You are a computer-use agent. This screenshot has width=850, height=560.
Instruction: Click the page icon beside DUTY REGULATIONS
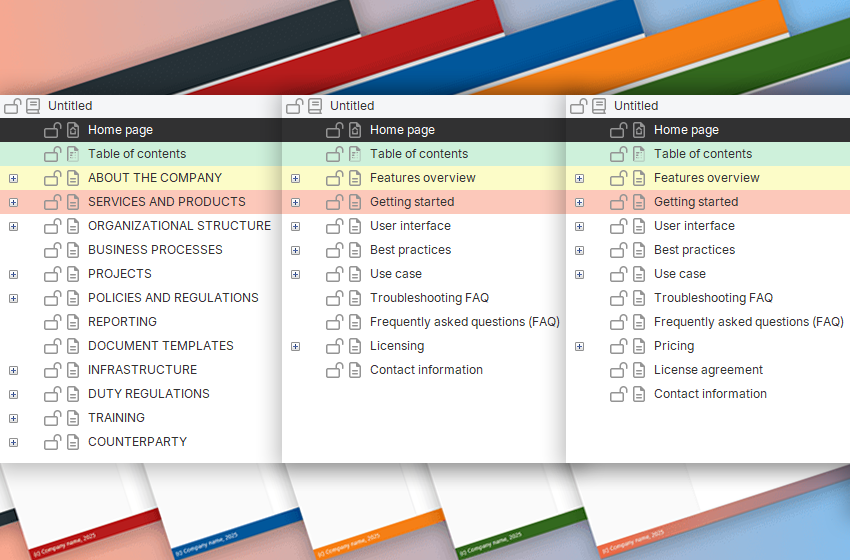pyautogui.click(x=73, y=394)
